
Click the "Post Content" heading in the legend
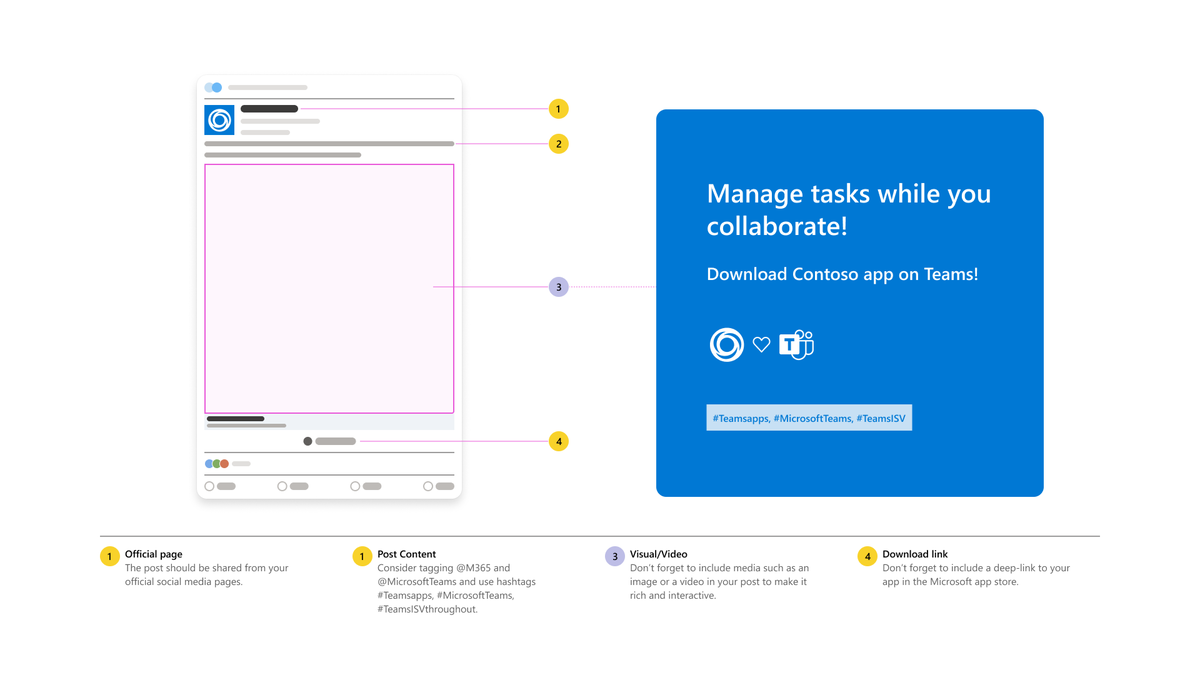(406, 554)
